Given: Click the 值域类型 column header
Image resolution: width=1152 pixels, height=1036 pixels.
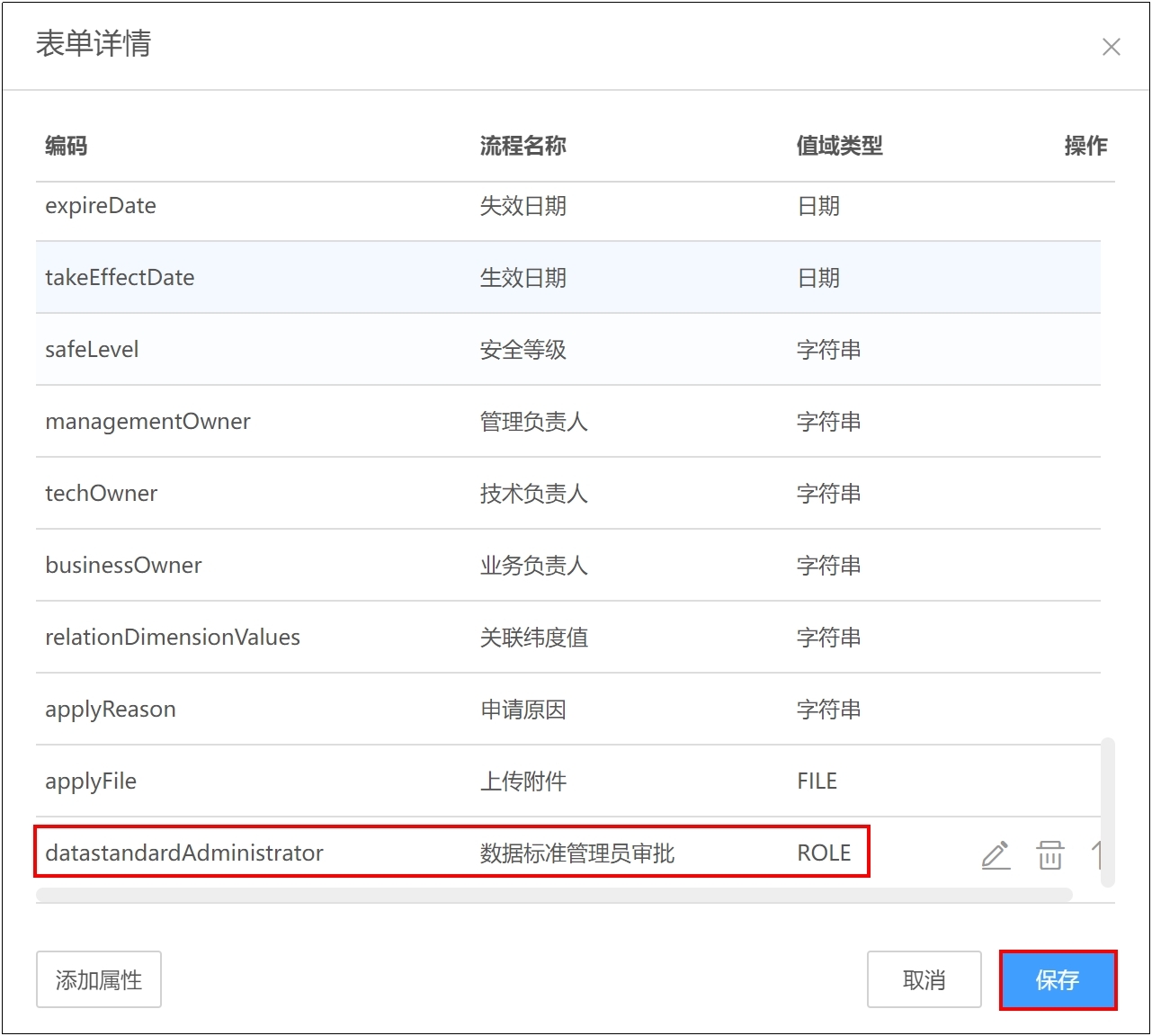Looking at the screenshot, I should (840, 146).
